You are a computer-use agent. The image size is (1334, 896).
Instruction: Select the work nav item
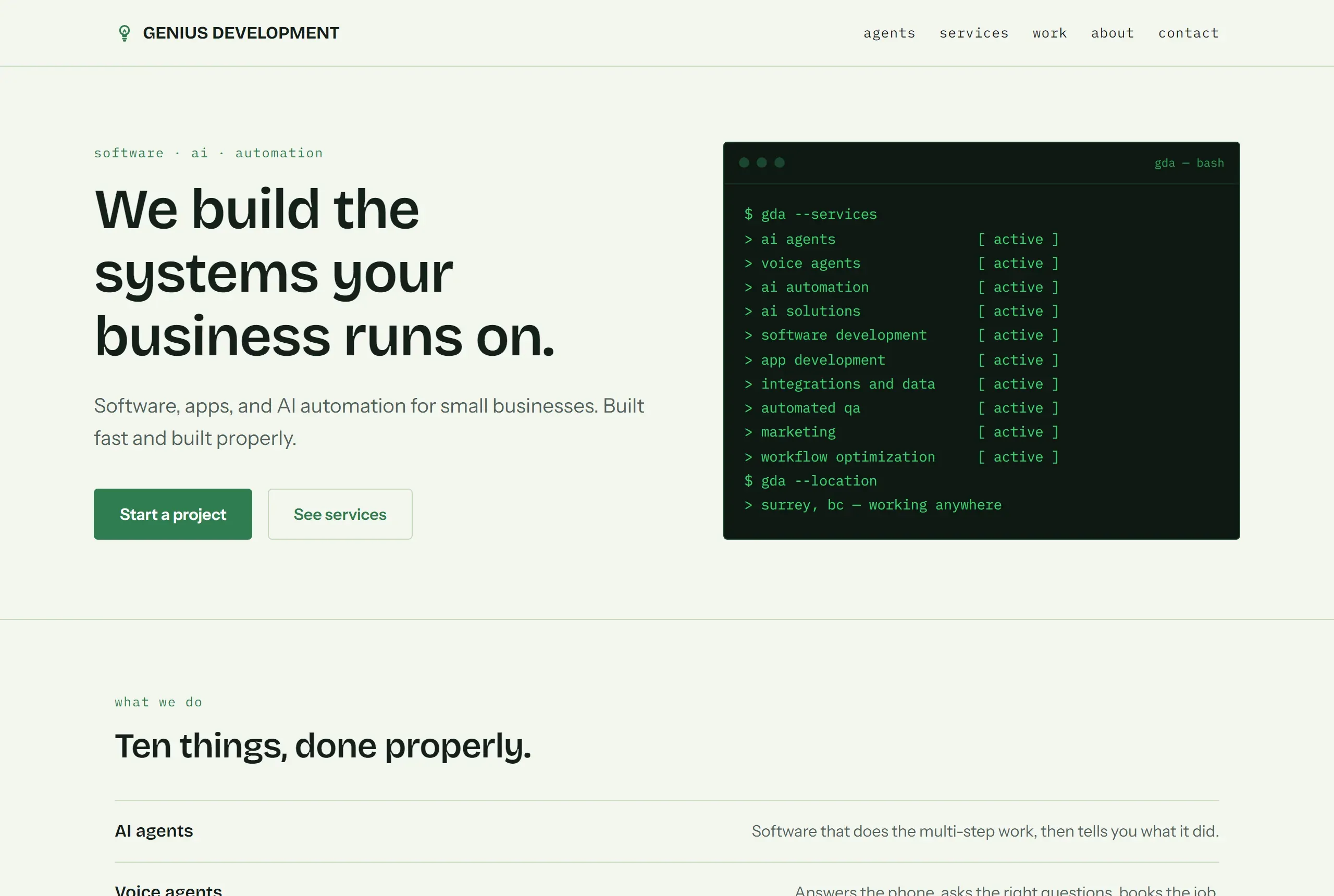pyautogui.click(x=1049, y=33)
